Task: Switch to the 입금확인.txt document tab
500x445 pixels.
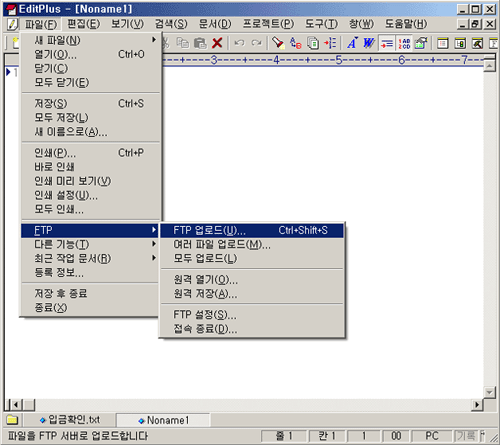Action: [x=69, y=420]
